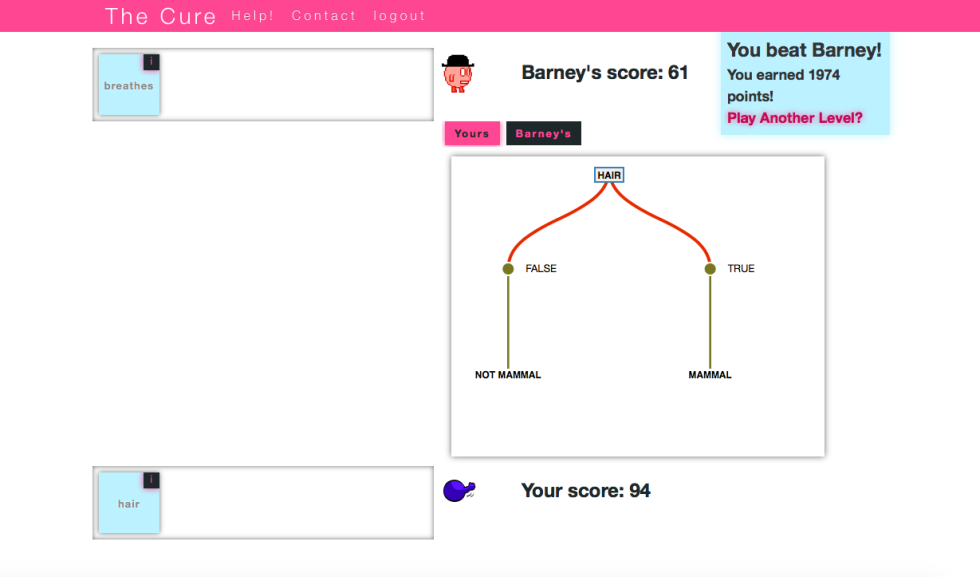Viewport: 980px width, 577px height.
Task: Click The Cure site title
Action: [160, 16]
